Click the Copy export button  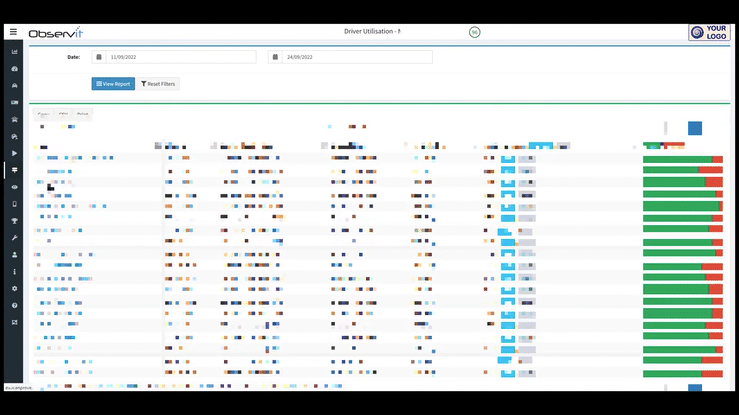click(x=43, y=114)
